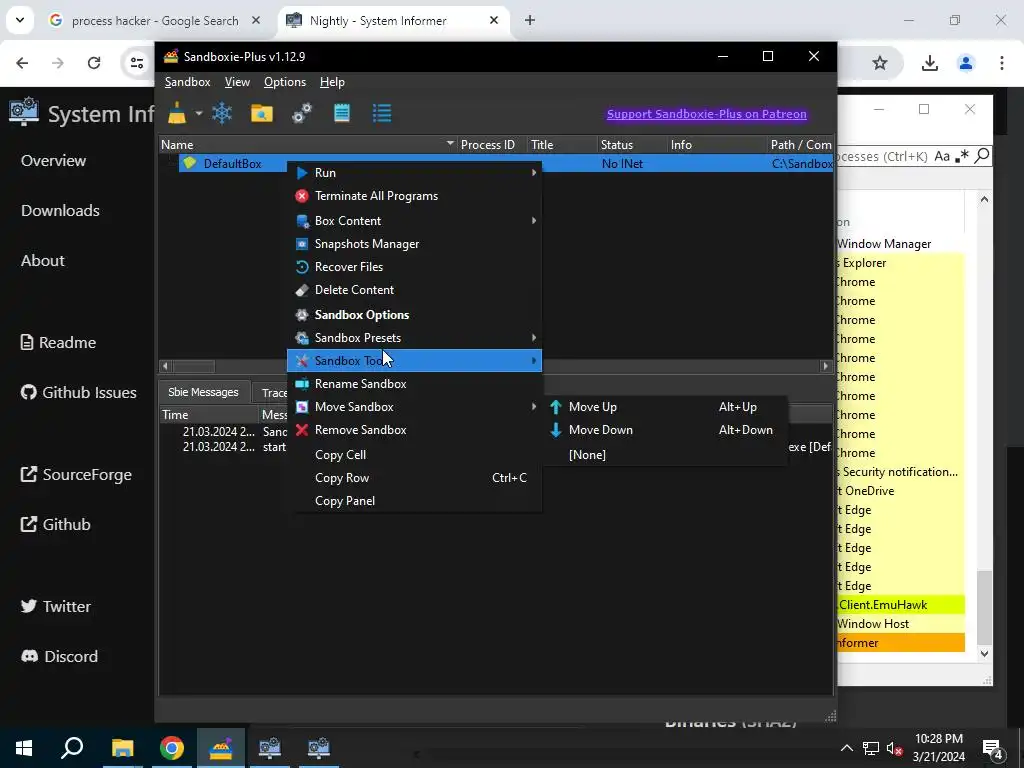Open Overview in System Informer sidebar
The image size is (1024, 768).
54,161
